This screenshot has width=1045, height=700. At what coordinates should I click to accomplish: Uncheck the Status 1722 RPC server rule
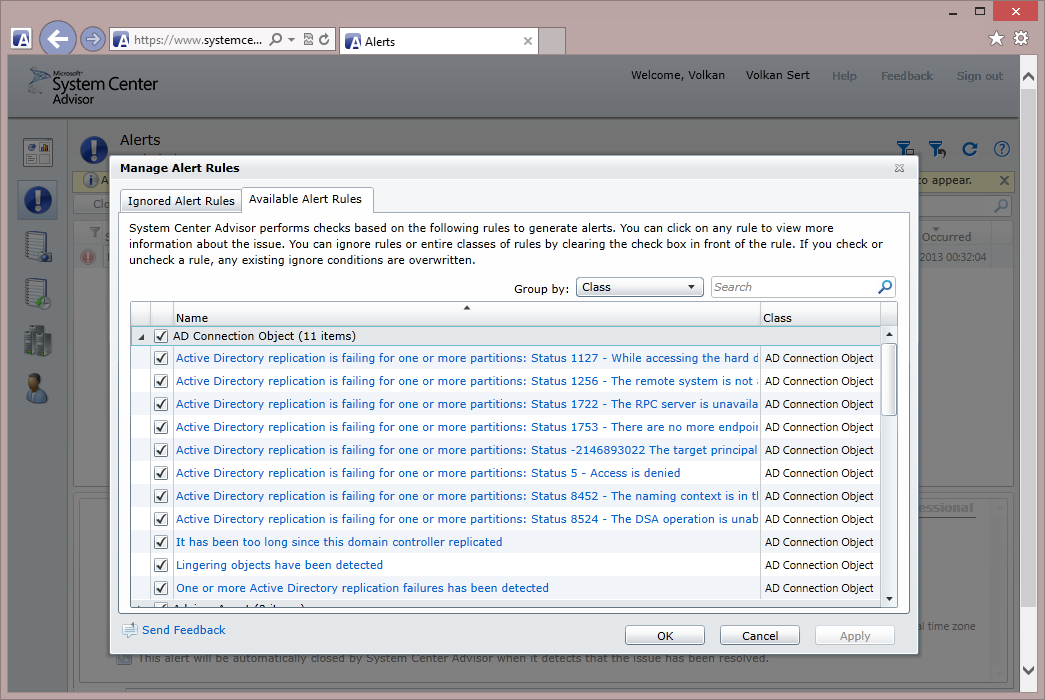click(x=161, y=404)
